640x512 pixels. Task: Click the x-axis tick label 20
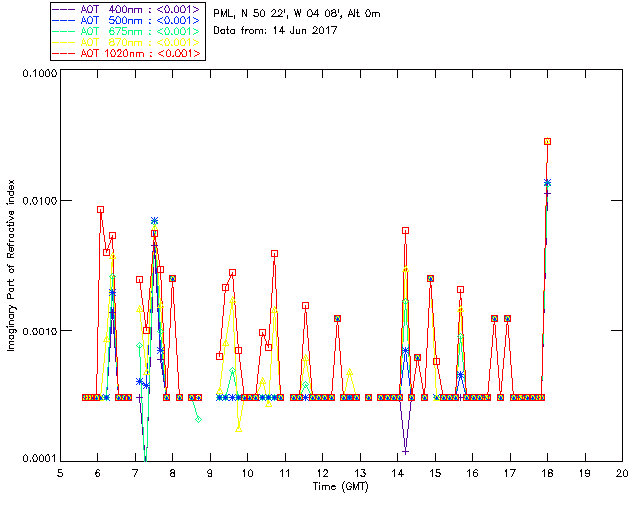[x=622, y=473]
